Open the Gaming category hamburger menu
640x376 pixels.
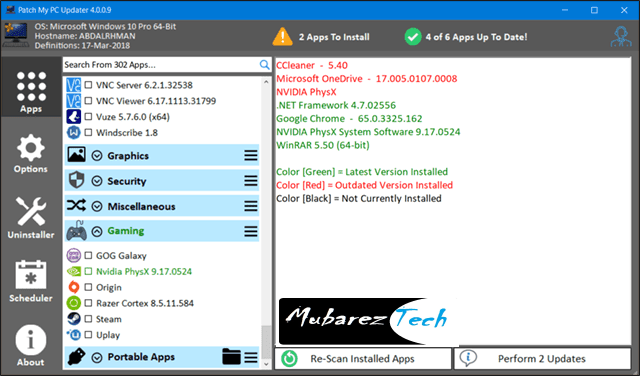coord(251,232)
